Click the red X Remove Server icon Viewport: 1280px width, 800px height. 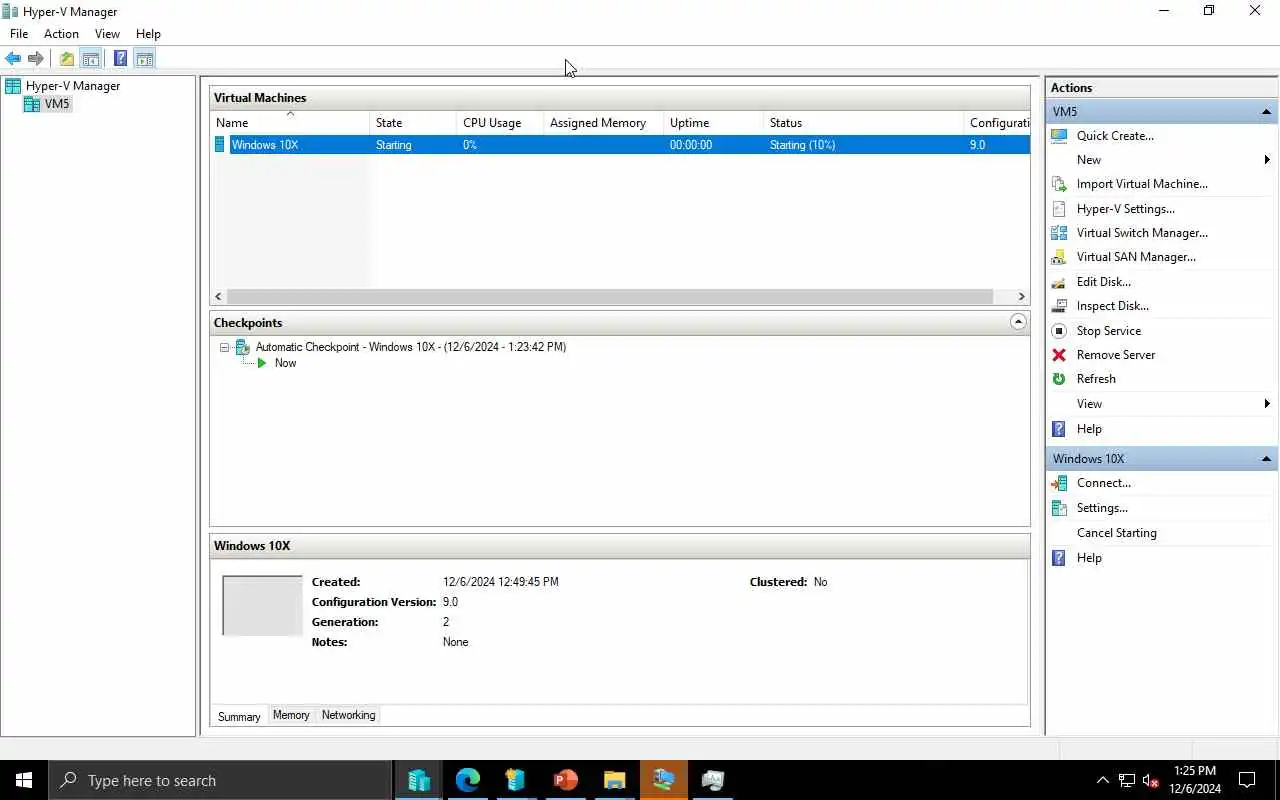(1059, 355)
